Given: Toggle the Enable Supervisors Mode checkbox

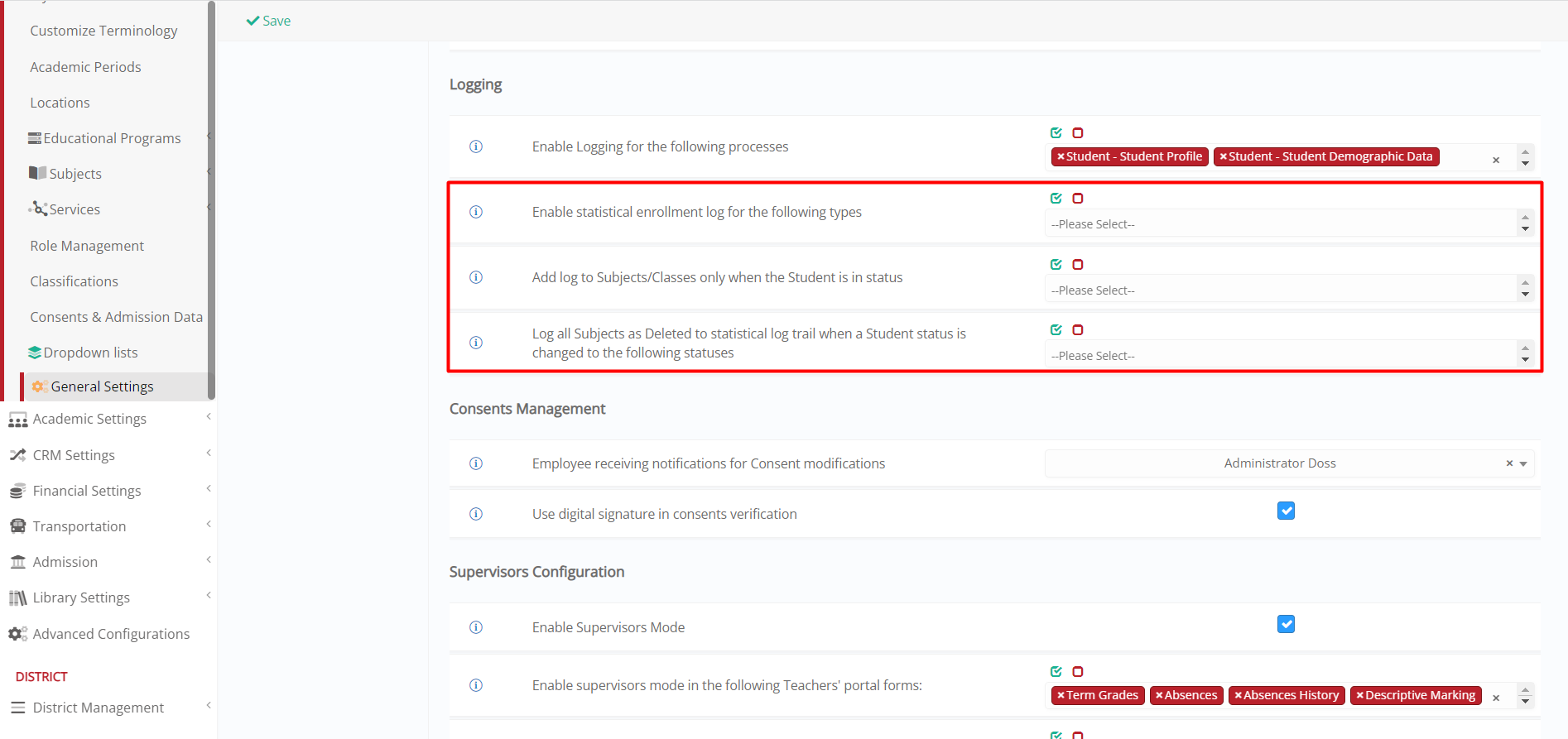Looking at the screenshot, I should point(1286,624).
